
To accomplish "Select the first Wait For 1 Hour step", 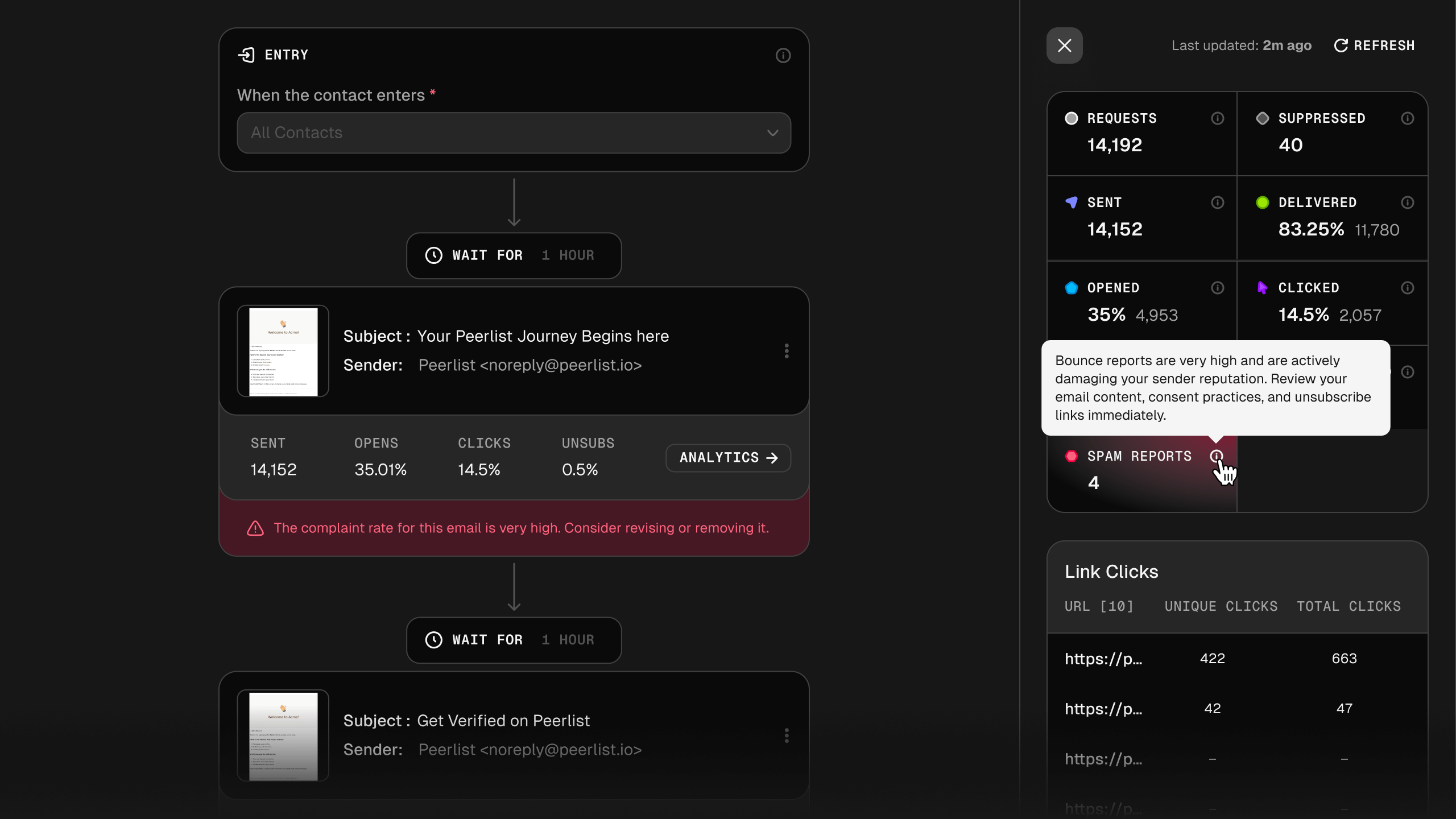I will (514, 255).
